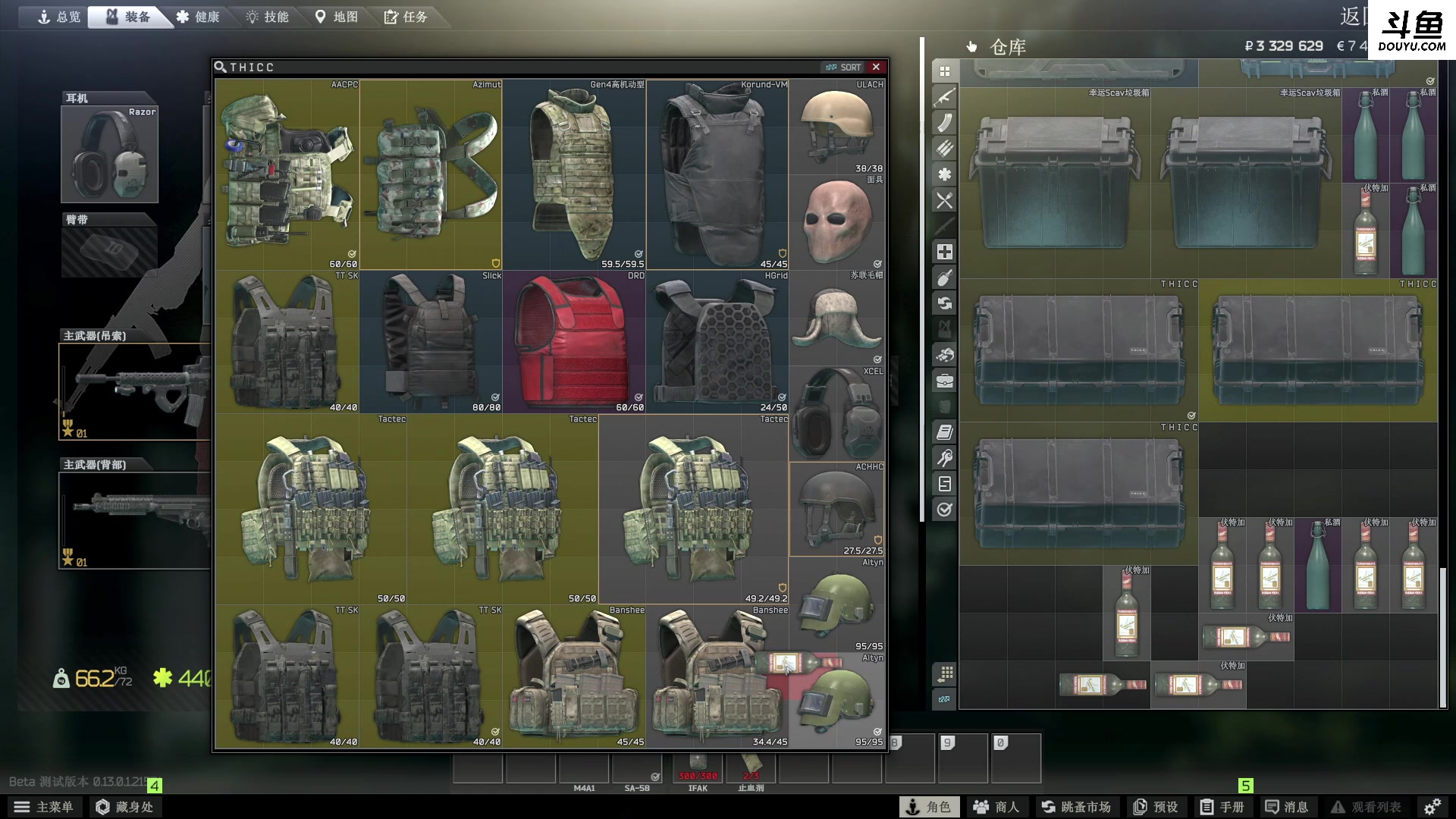This screenshot has height=819, width=1456.
Task: Switch to the 健康 health tab
Action: click(x=199, y=17)
